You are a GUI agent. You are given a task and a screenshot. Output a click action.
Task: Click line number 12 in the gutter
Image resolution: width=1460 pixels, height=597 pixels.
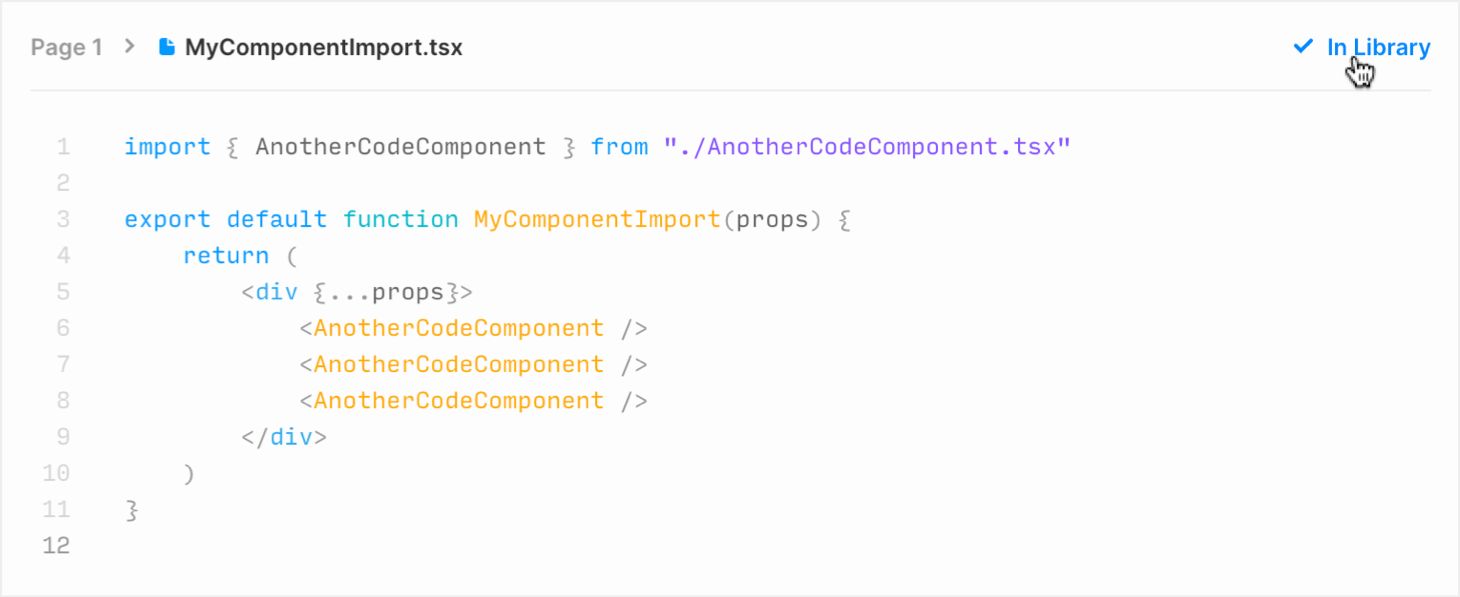point(56,545)
